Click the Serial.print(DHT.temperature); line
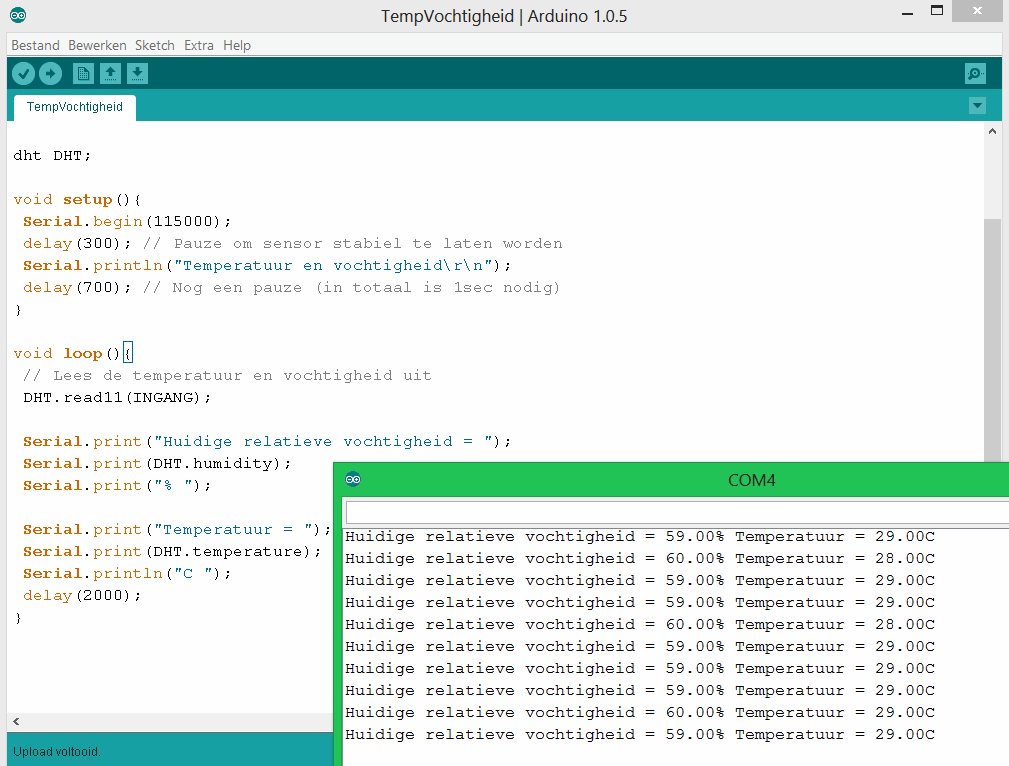This screenshot has width=1009, height=766. tap(172, 552)
